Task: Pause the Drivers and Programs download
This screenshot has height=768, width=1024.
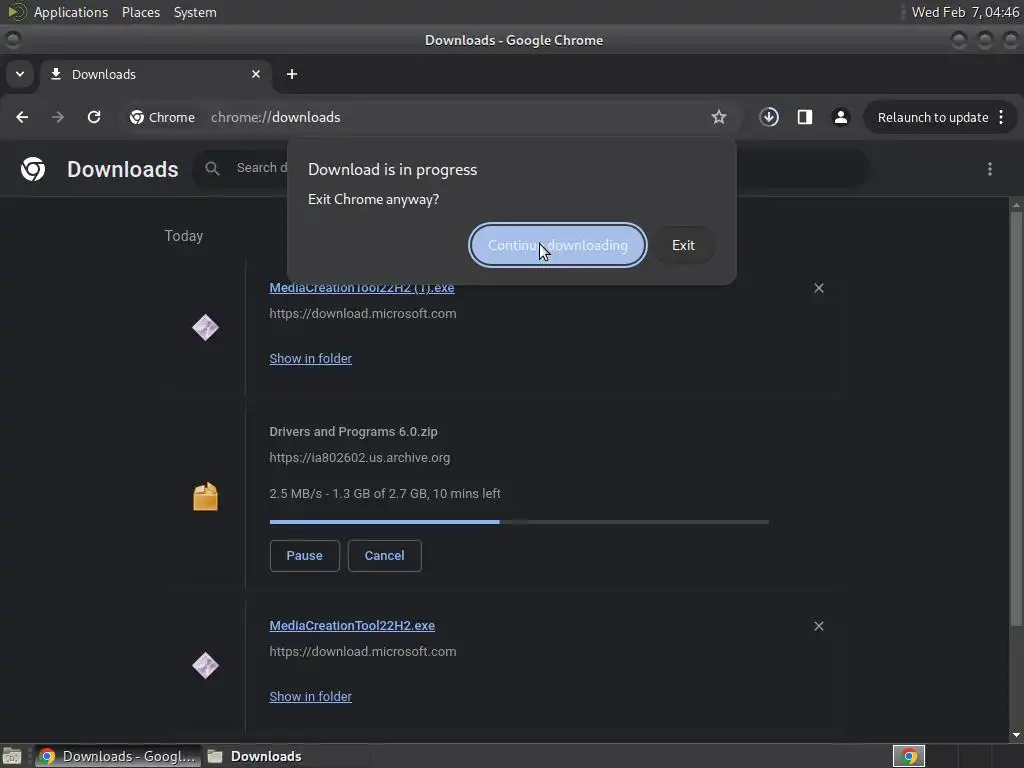Action: [304, 555]
